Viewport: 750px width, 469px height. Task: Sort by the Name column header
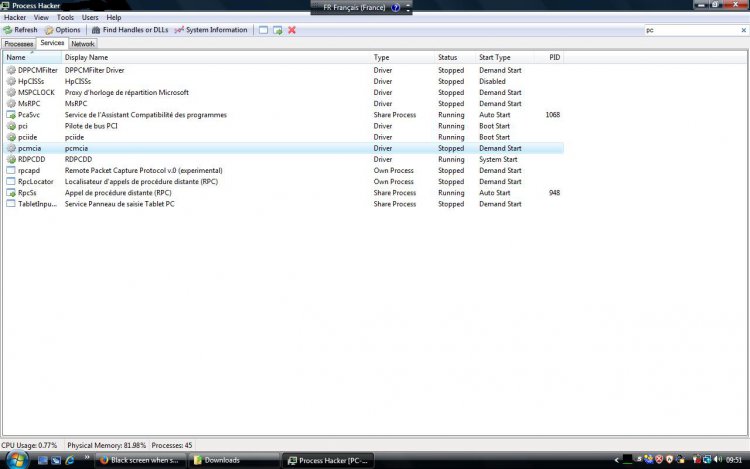33,57
